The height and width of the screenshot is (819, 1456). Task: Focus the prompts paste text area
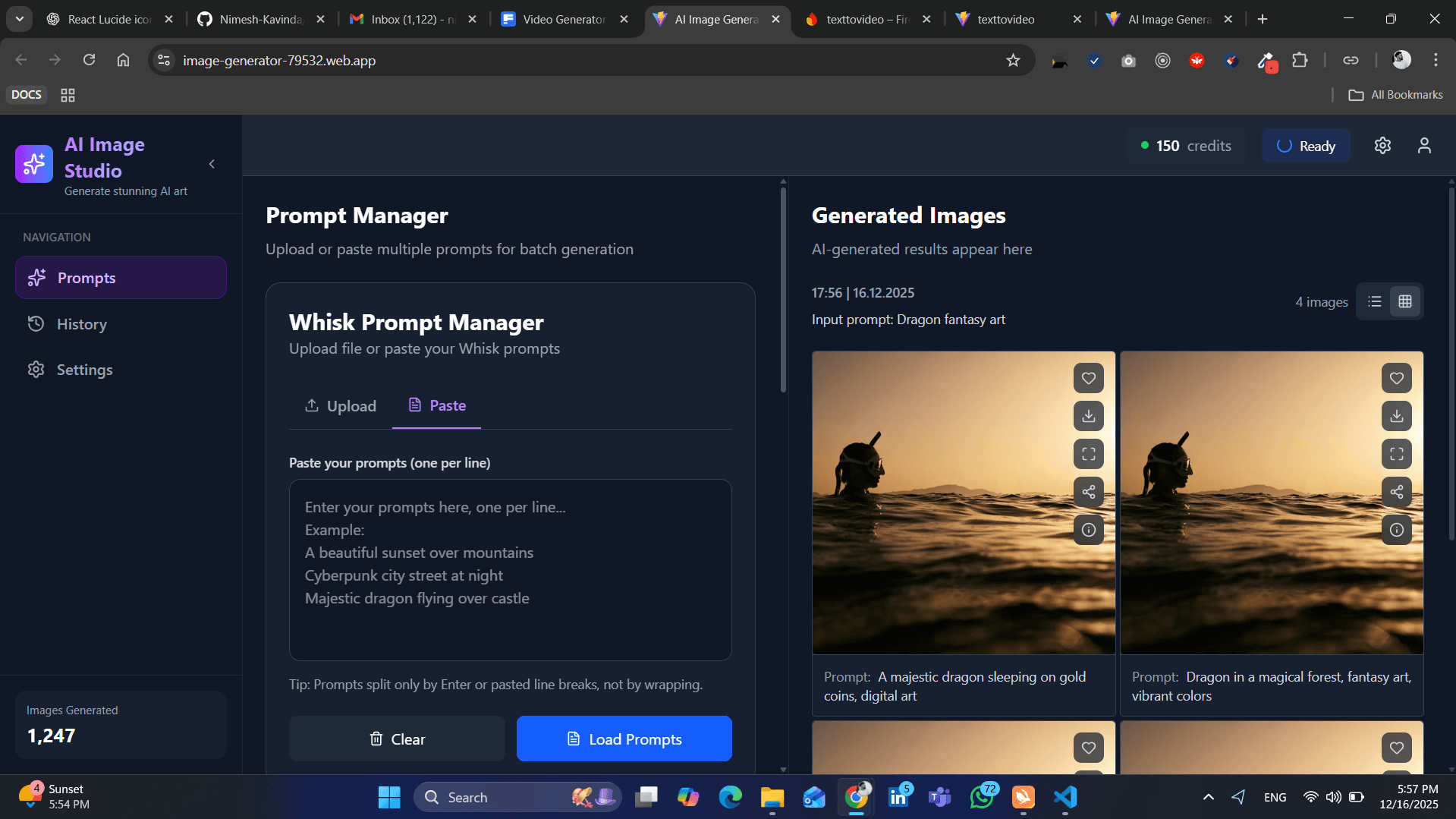pyautogui.click(x=510, y=570)
